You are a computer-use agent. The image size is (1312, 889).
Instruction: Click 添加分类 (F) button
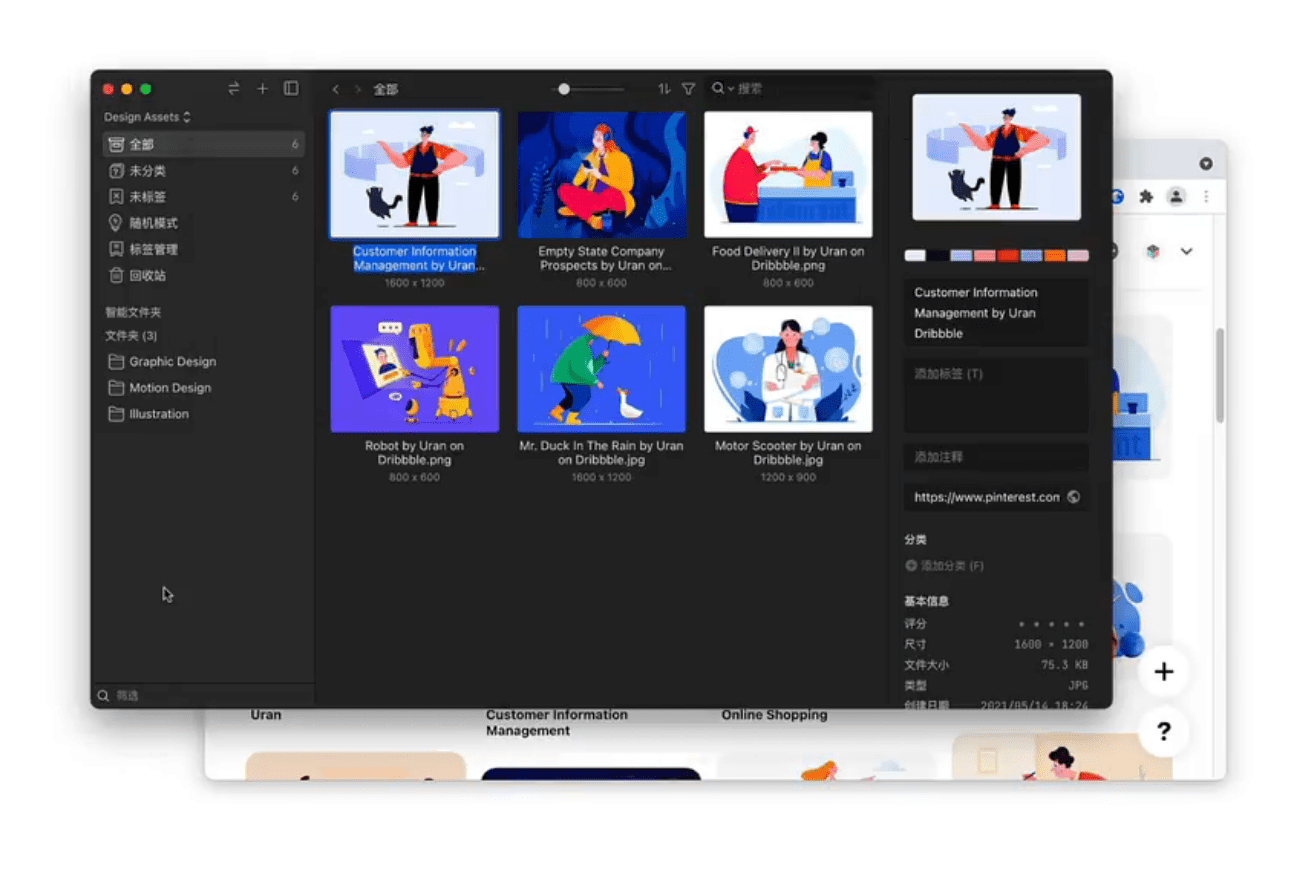(944, 566)
